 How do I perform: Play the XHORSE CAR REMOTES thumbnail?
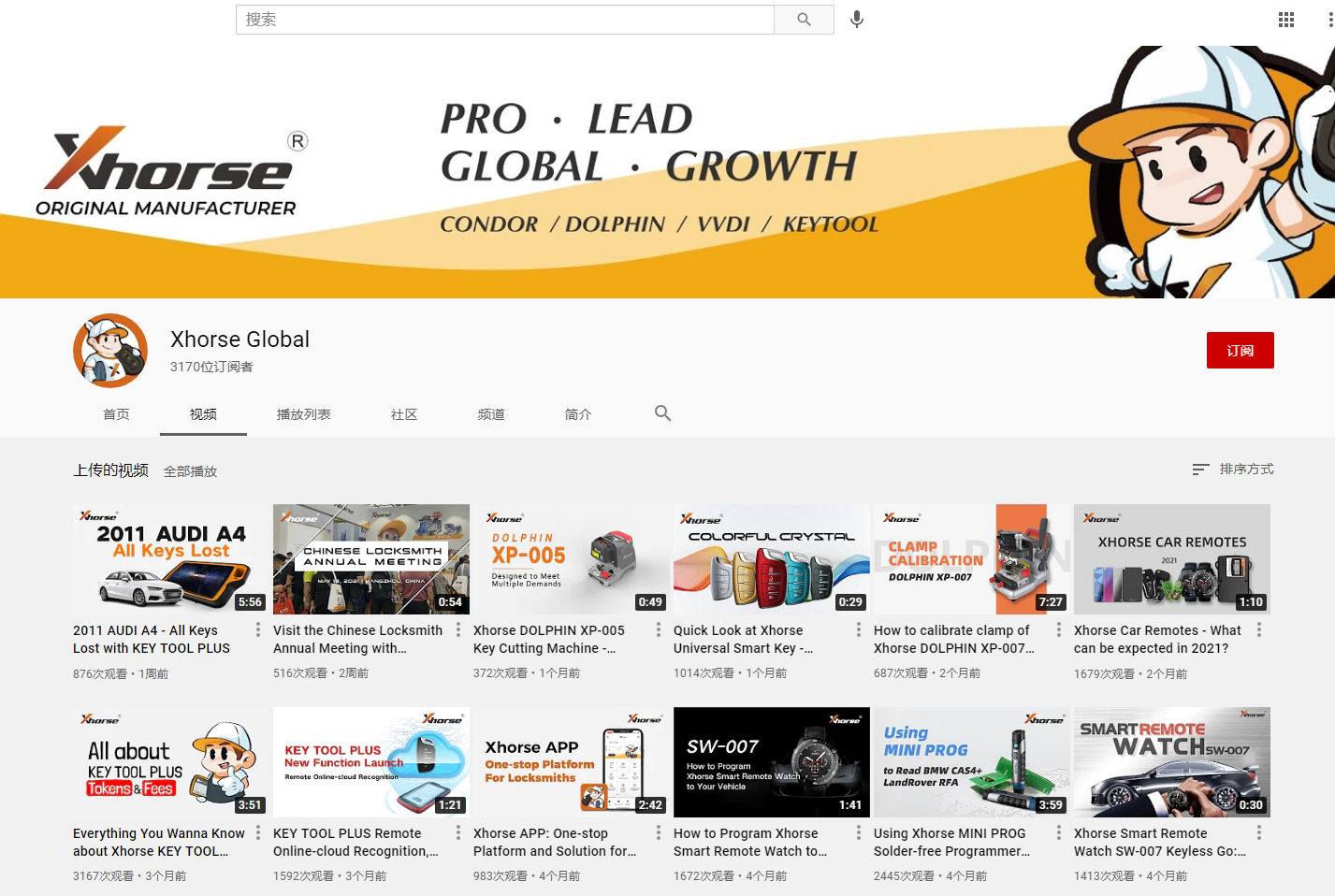pyautogui.click(x=1172, y=559)
